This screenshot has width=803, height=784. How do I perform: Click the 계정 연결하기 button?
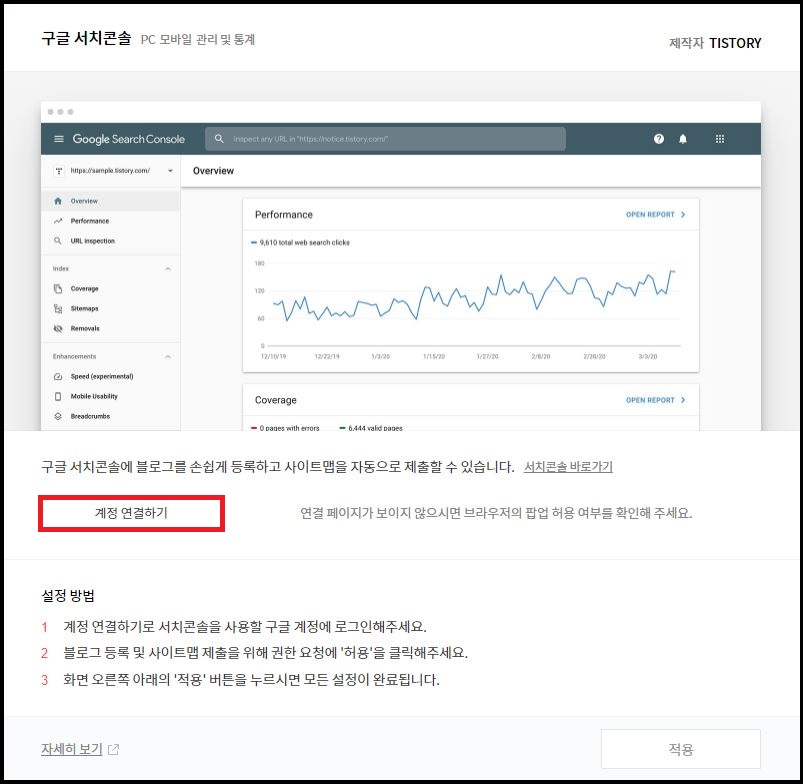coord(131,513)
